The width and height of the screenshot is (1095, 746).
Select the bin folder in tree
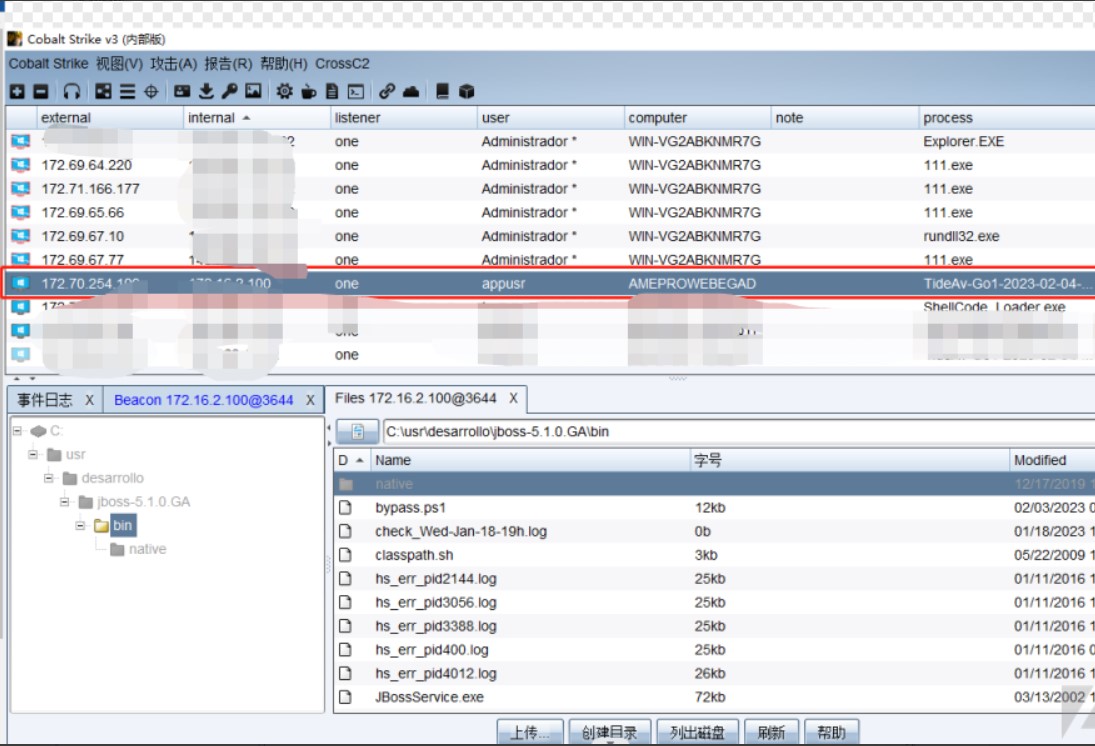pos(122,526)
